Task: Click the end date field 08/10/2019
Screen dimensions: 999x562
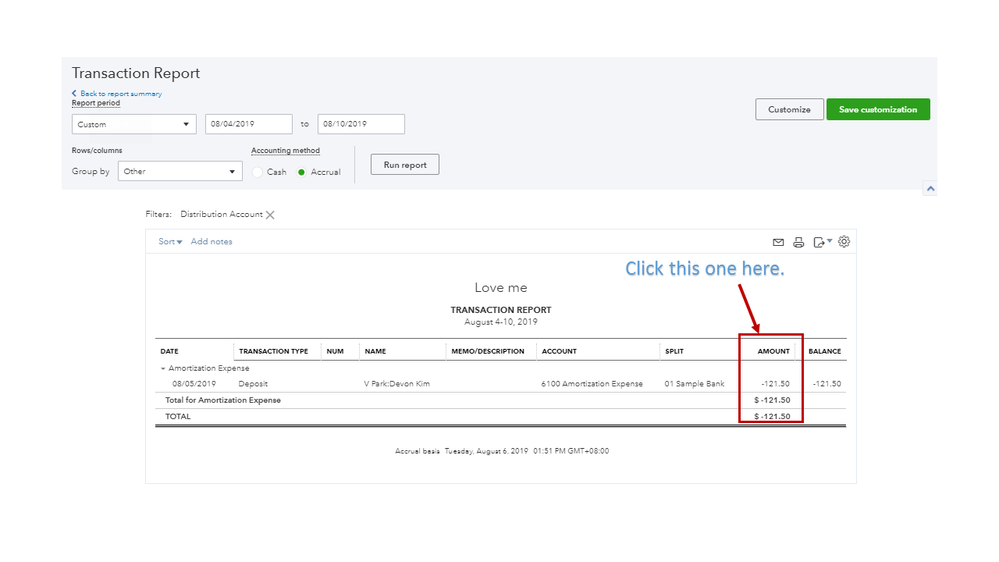Action: click(x=361, y=124)
